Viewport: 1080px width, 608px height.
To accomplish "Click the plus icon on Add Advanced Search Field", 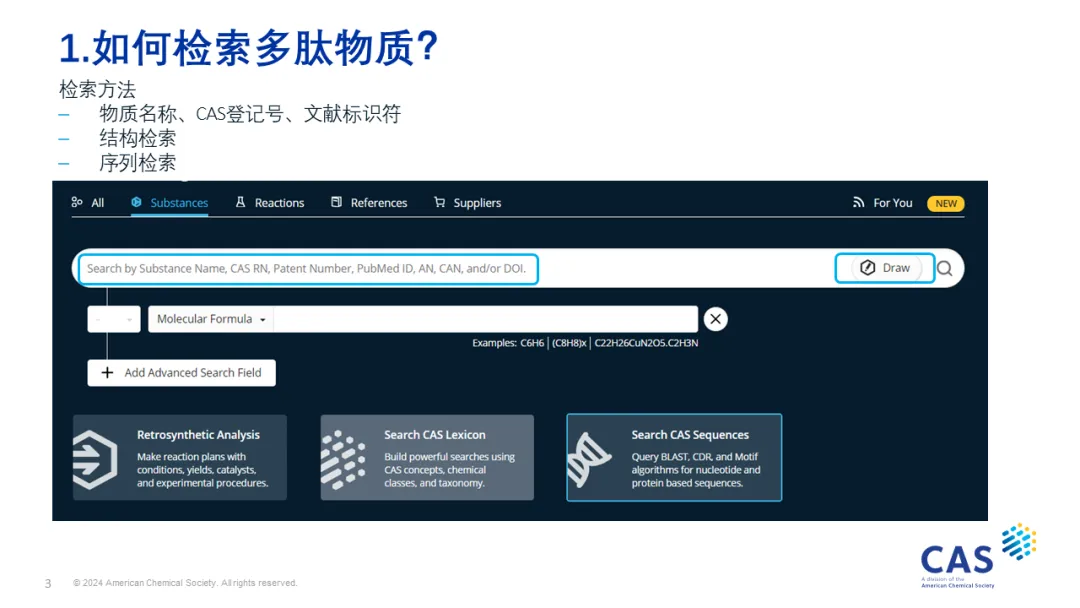I will [x=107, y=373].
